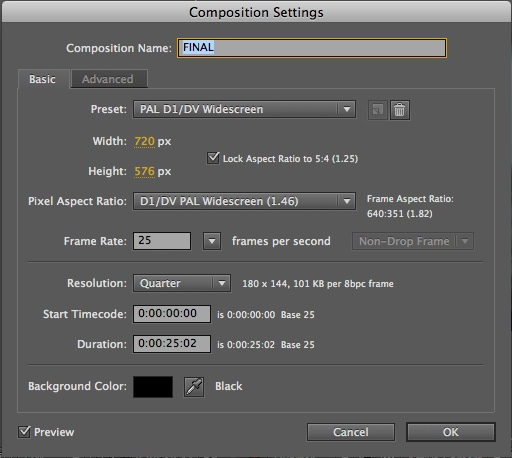Click the Width value 720
This screenshot has width=512, height=458.
click(144, 141)
